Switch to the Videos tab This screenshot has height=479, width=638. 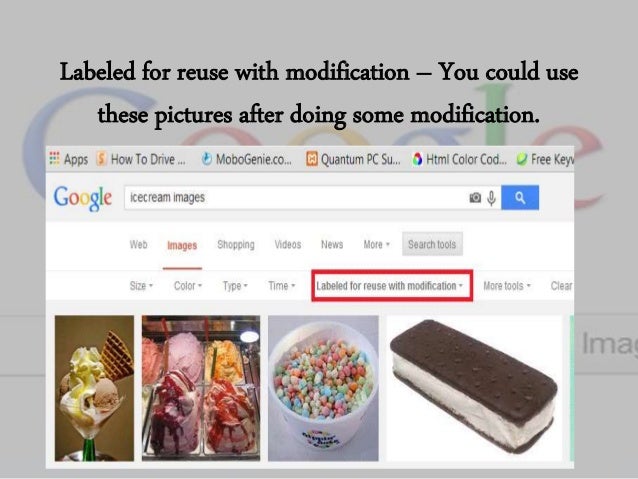click(x=288, y=245)
